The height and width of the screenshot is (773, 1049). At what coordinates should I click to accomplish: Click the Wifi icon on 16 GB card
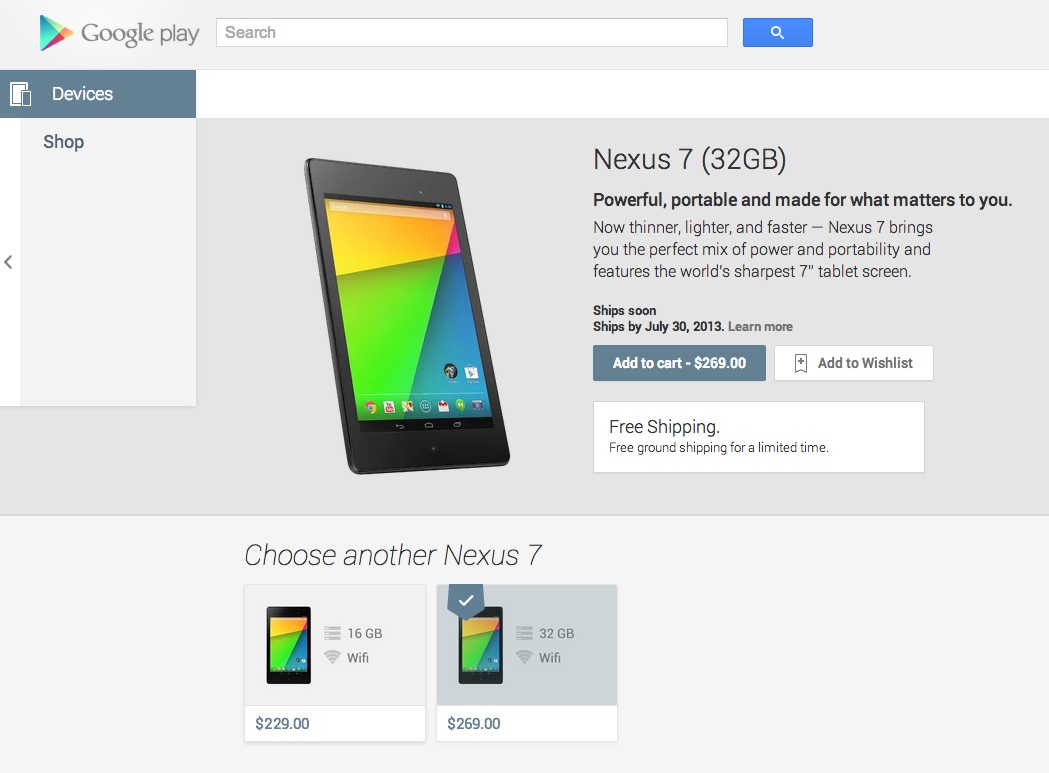pos(332,657)
